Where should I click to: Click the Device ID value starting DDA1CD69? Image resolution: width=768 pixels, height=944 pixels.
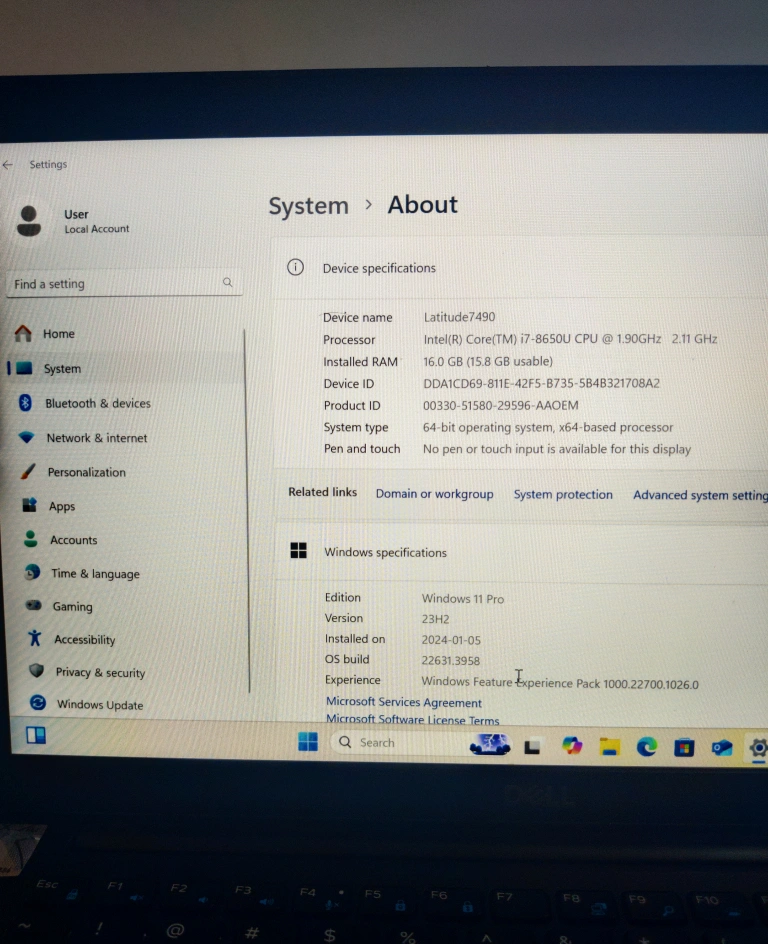coord(542,383)
